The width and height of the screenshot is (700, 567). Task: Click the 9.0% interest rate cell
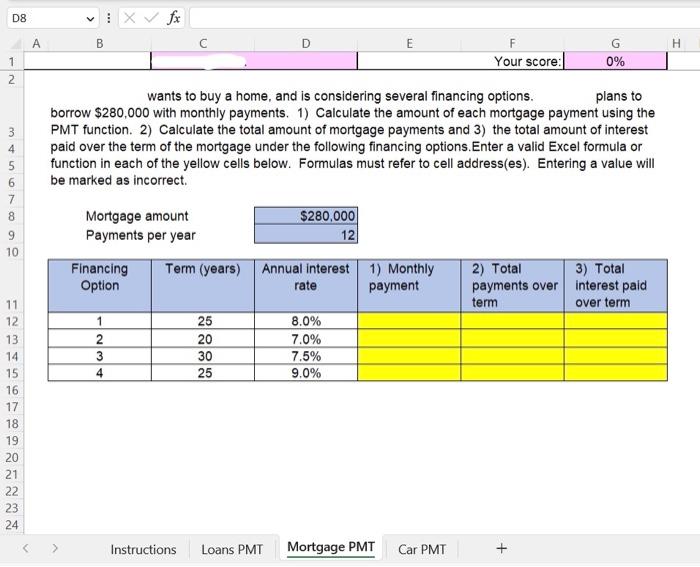(306, 373)
